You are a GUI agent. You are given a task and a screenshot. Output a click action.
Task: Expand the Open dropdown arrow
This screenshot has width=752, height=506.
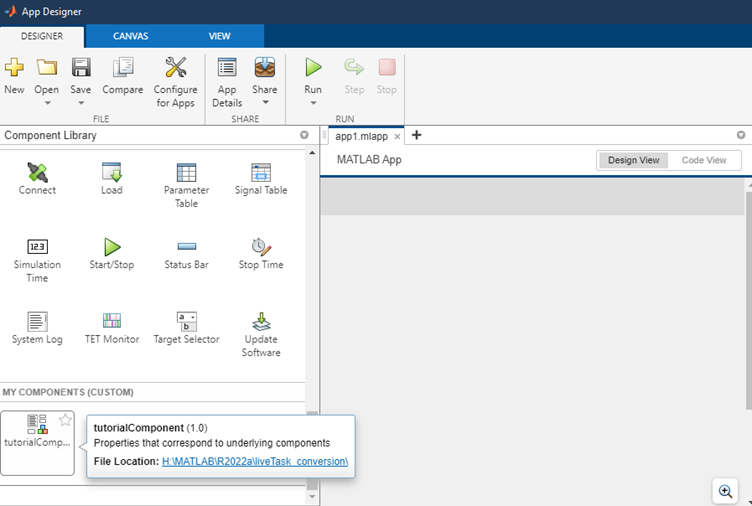pos(47,103)
